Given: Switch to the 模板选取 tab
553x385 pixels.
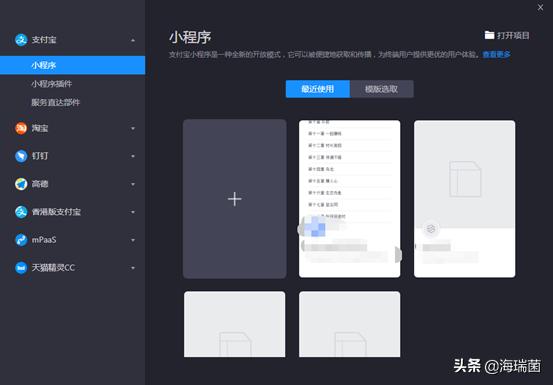Looking at the screenshot, I should (x=382, y=89).
